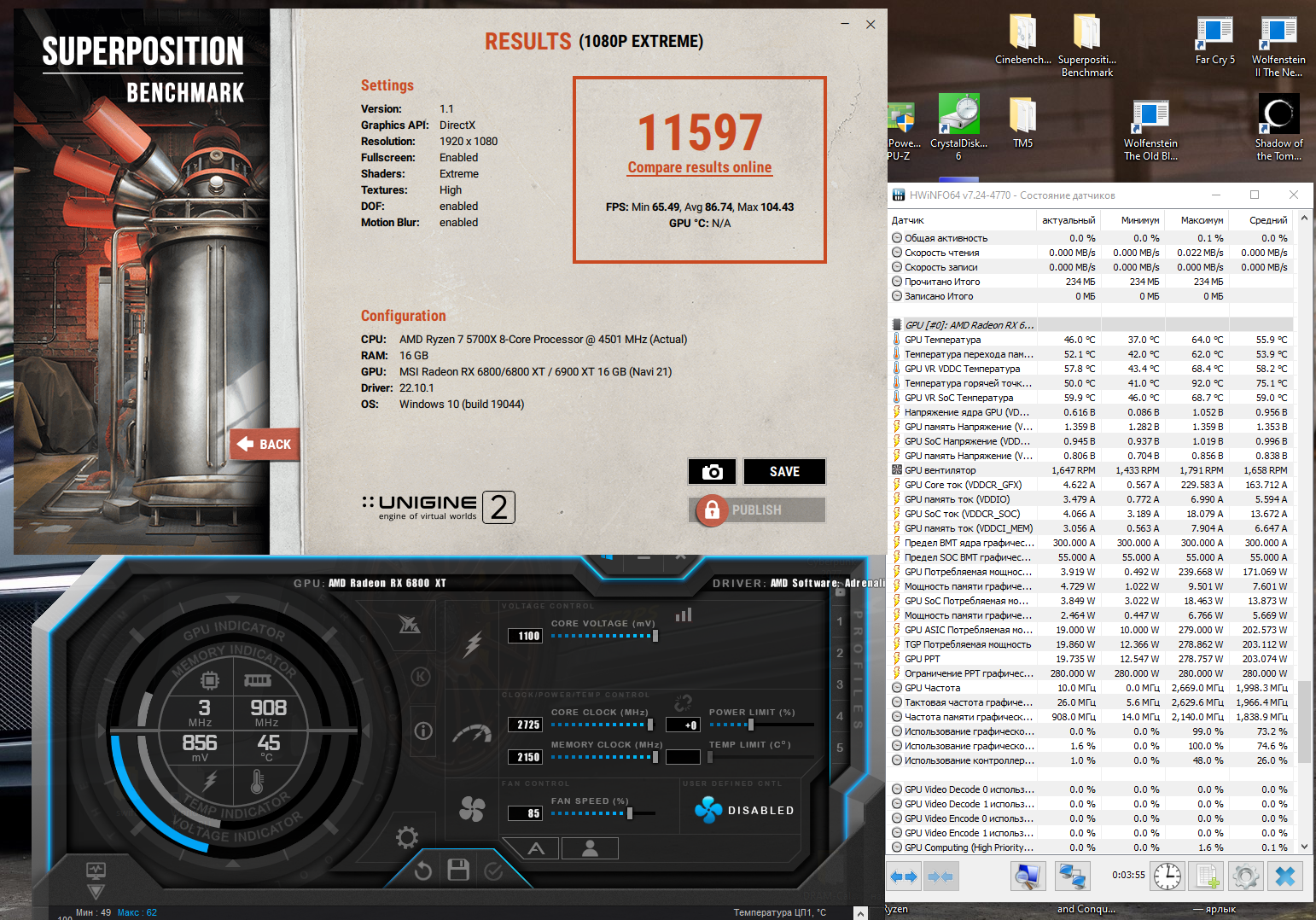The width and height of the screenshot is (1316, 920).
Task: Open the Kombustor K icon in Afterburner
Action: pyautogui.click(x=421, y=678)
